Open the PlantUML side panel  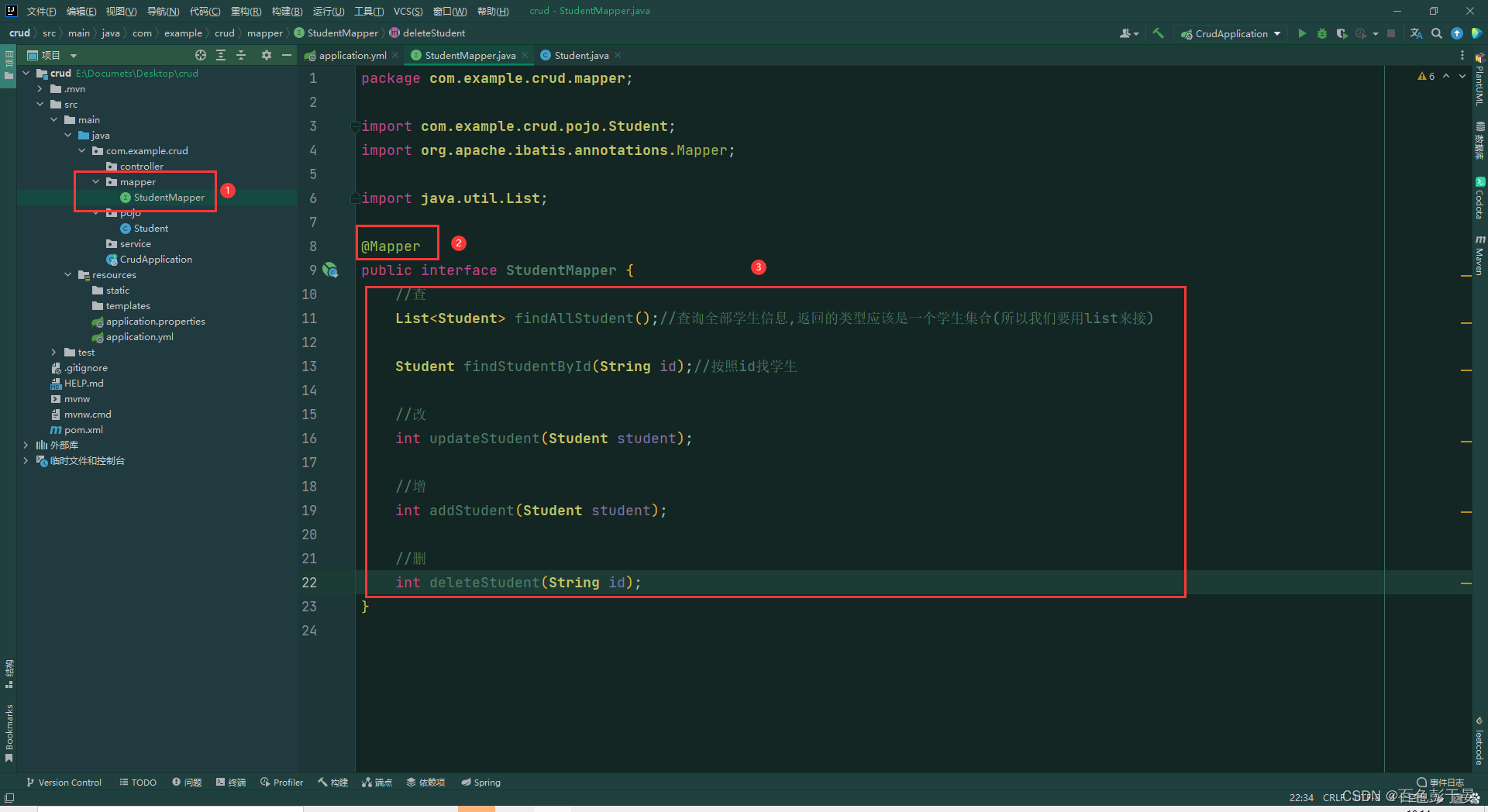pos(1479,79)
